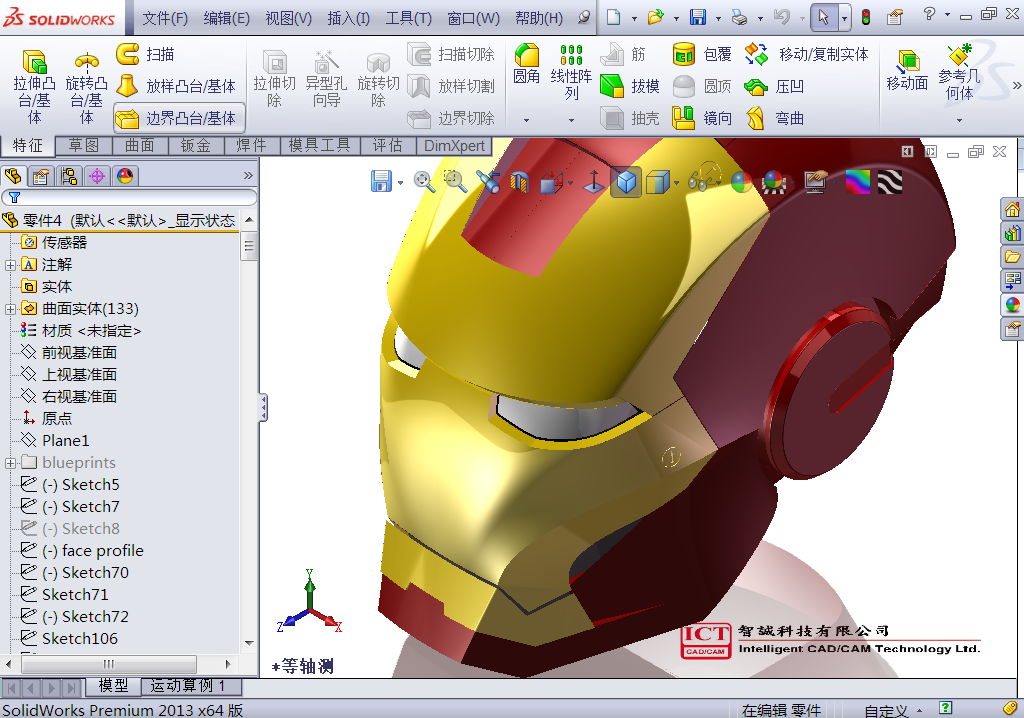This screenshot has width=1024, height=718.
Task: Open the View Settings monitor icon
Action: [x=816, y=182]
